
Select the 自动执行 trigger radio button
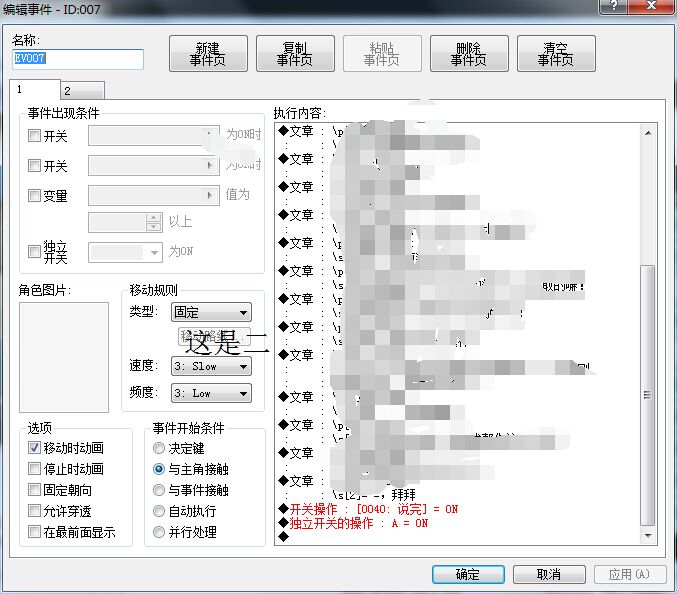(159, 511)
